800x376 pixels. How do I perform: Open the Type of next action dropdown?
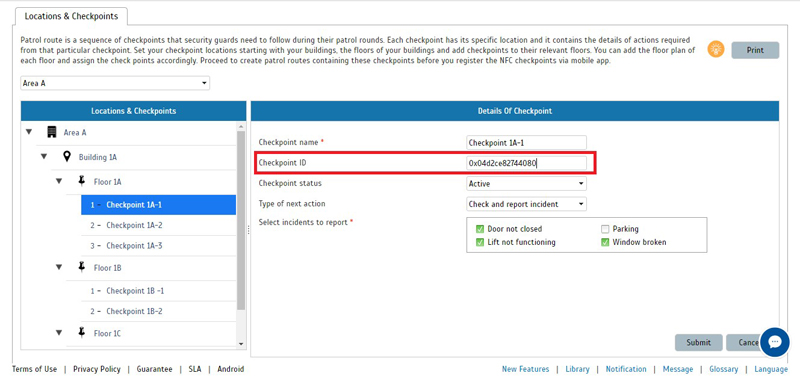click(x=527, y=204)
